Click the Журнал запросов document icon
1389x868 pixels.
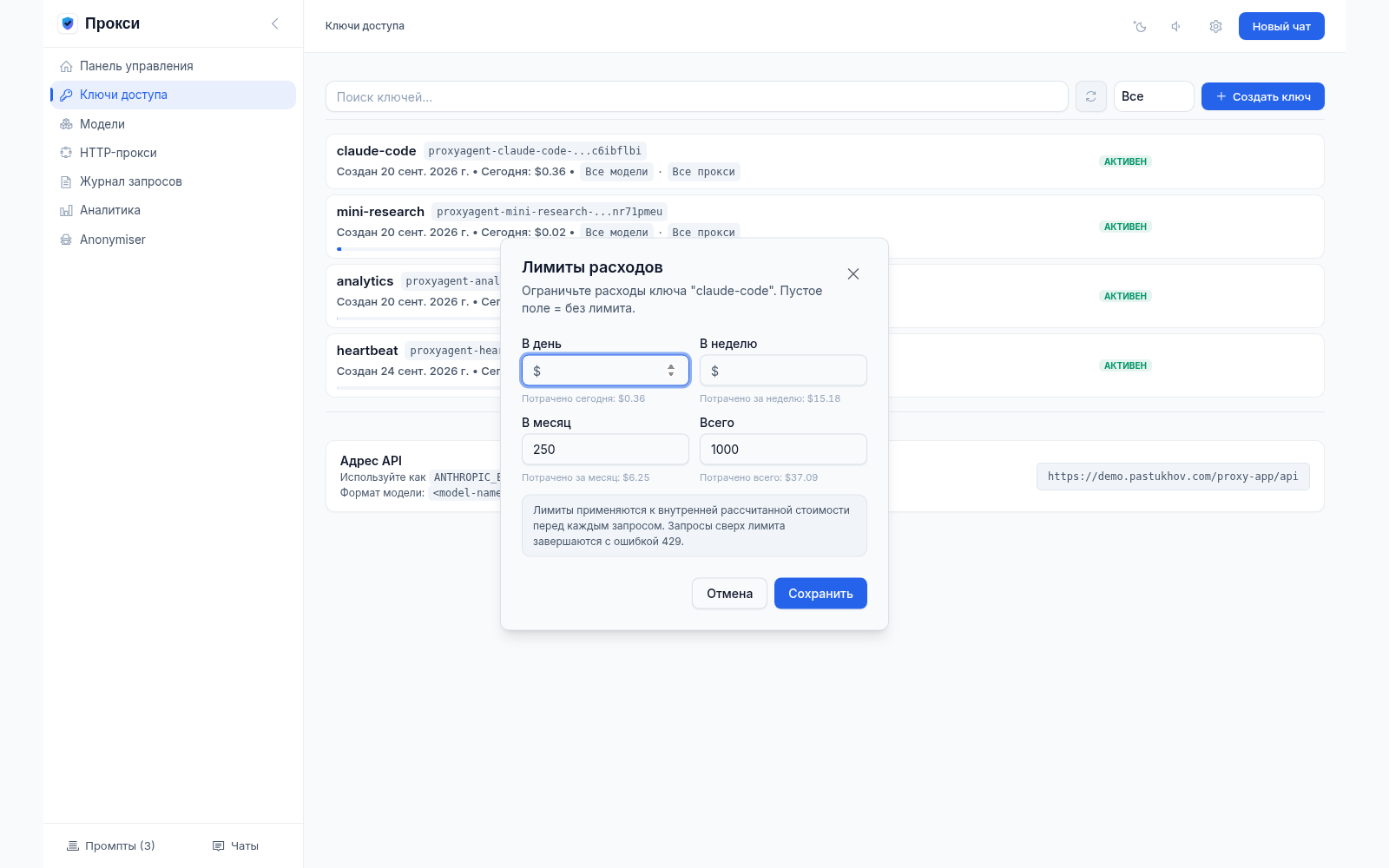tap(66, 181)
